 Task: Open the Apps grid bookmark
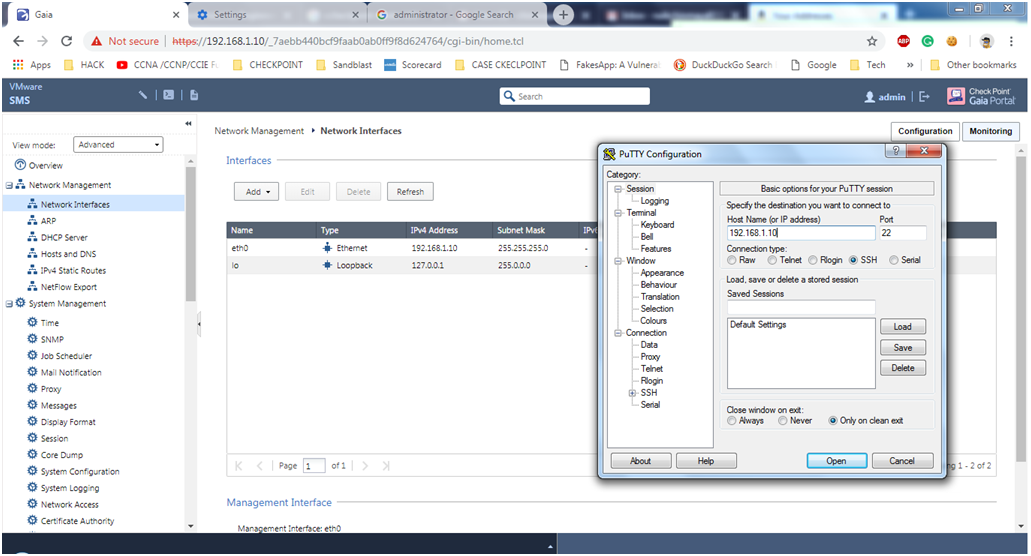32,64
